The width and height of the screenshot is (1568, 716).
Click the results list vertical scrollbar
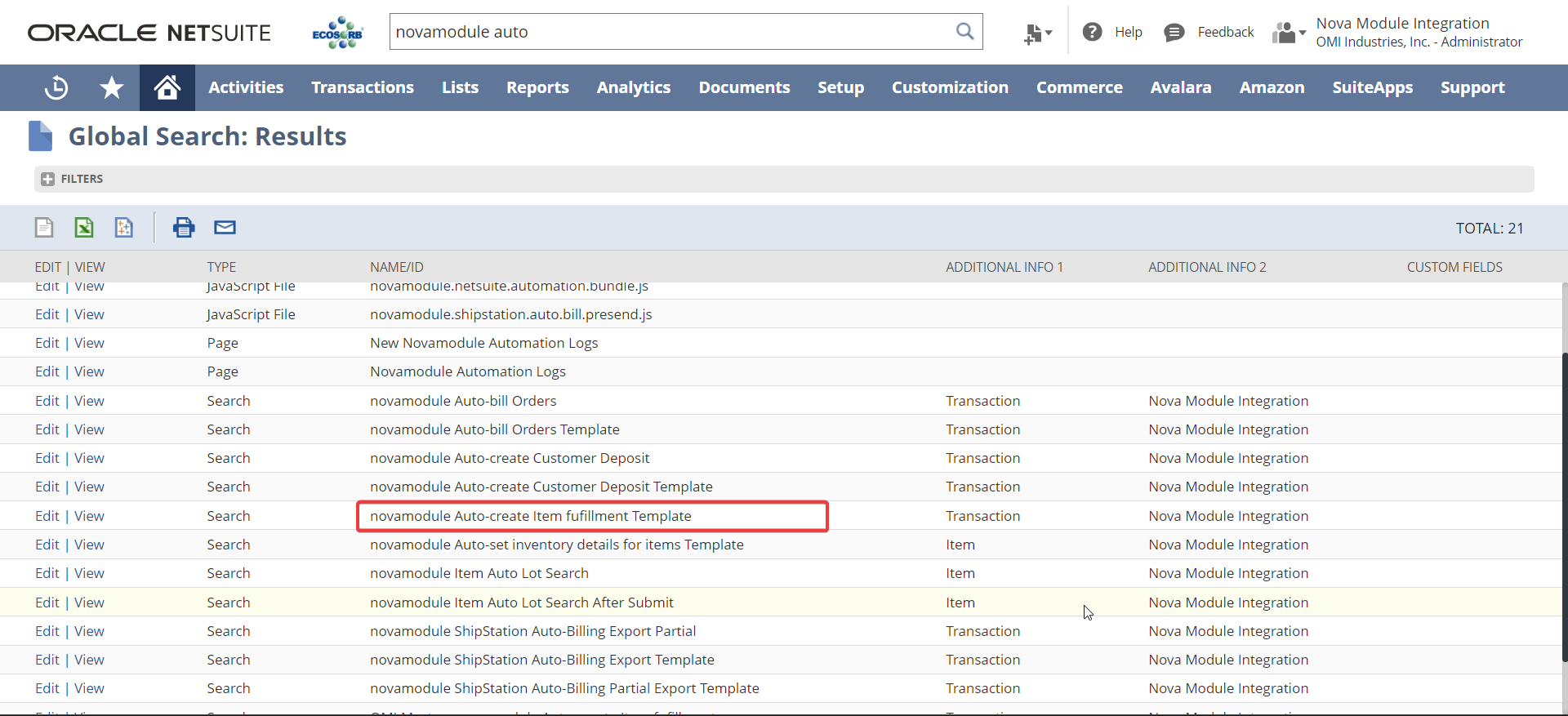click(1564, 506)
